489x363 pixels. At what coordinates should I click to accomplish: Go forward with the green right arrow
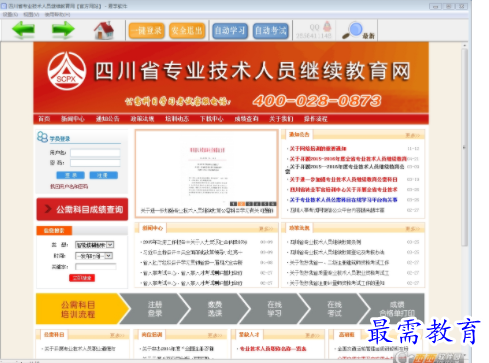tap(63, 30)
